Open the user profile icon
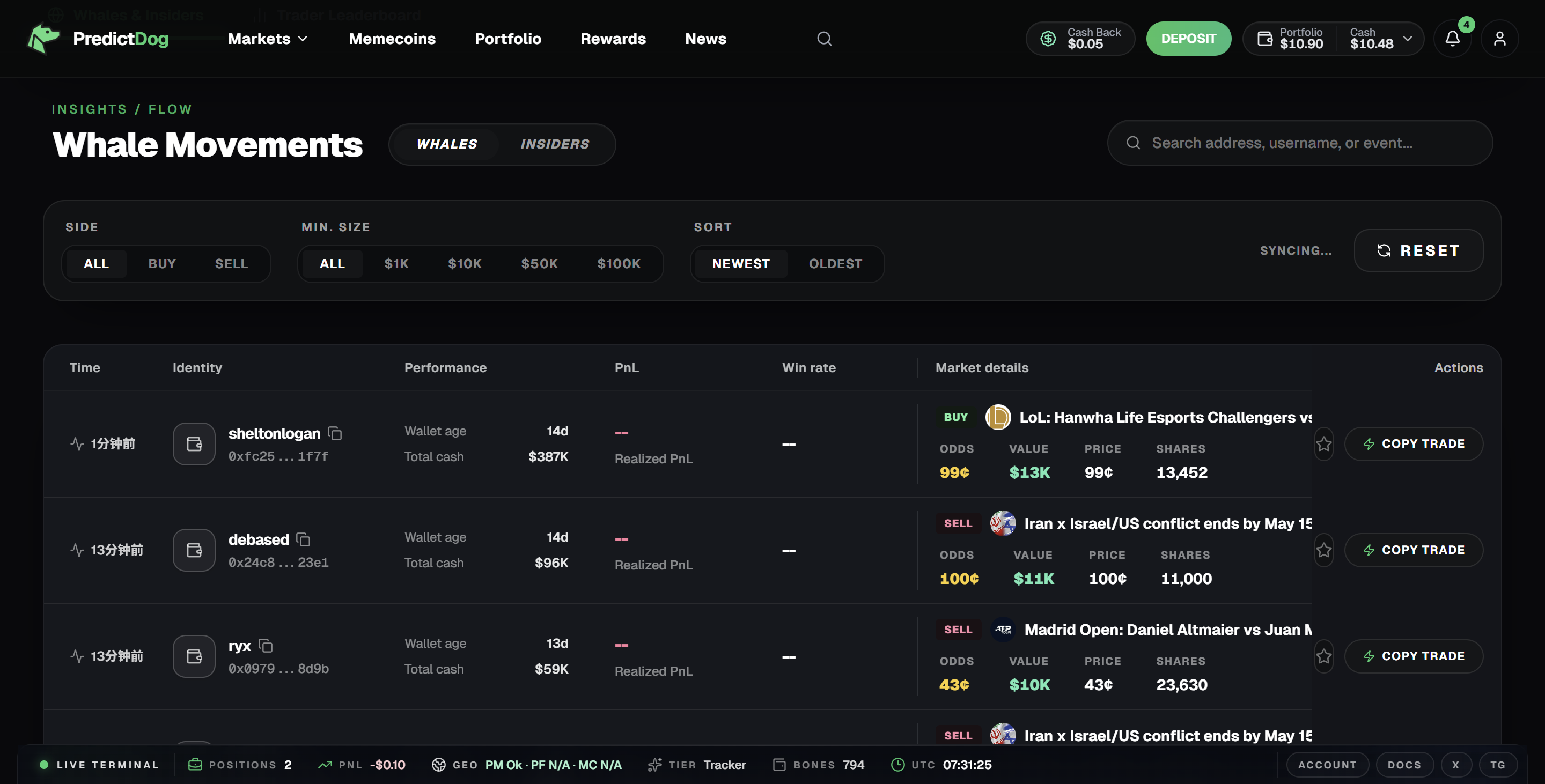The image size is (1545, 784). coord(1499,39)
